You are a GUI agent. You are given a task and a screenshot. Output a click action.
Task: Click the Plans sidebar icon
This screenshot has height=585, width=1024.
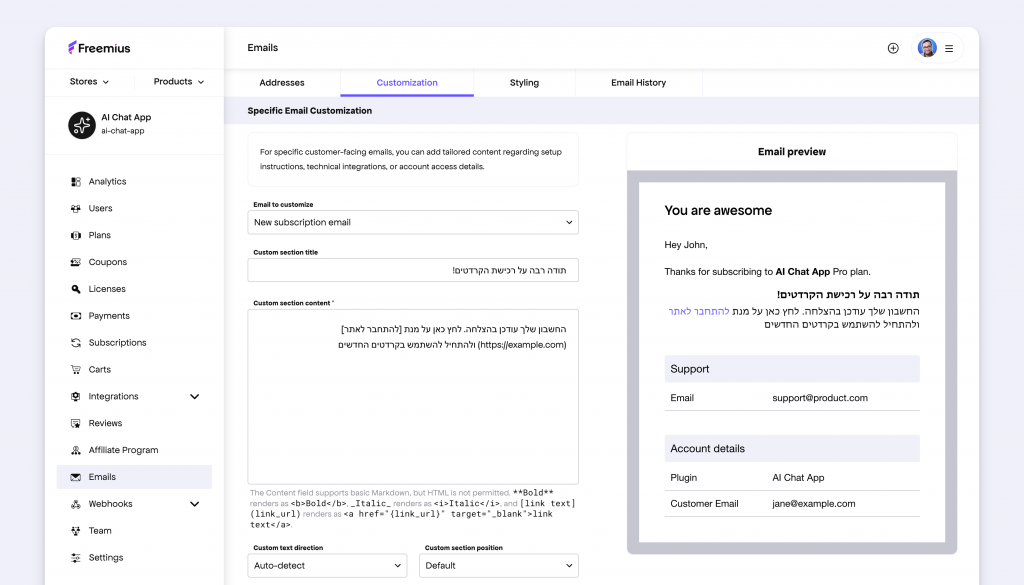pos(76,235)
